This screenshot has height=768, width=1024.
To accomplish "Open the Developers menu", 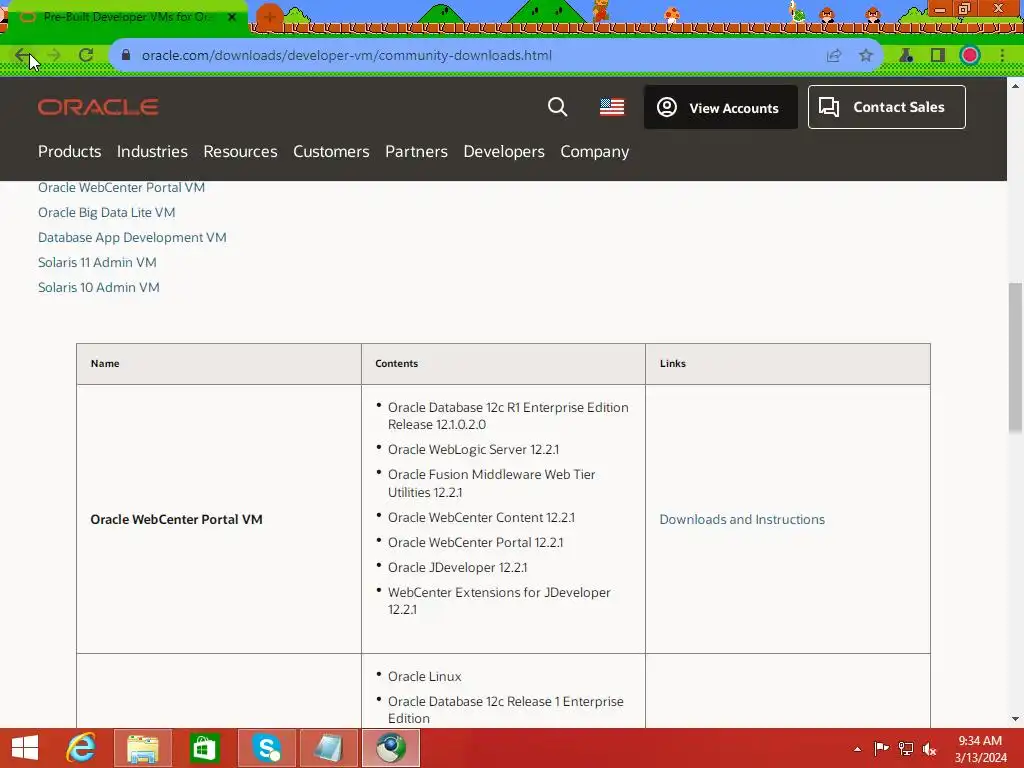I will (x=504, y=152).
